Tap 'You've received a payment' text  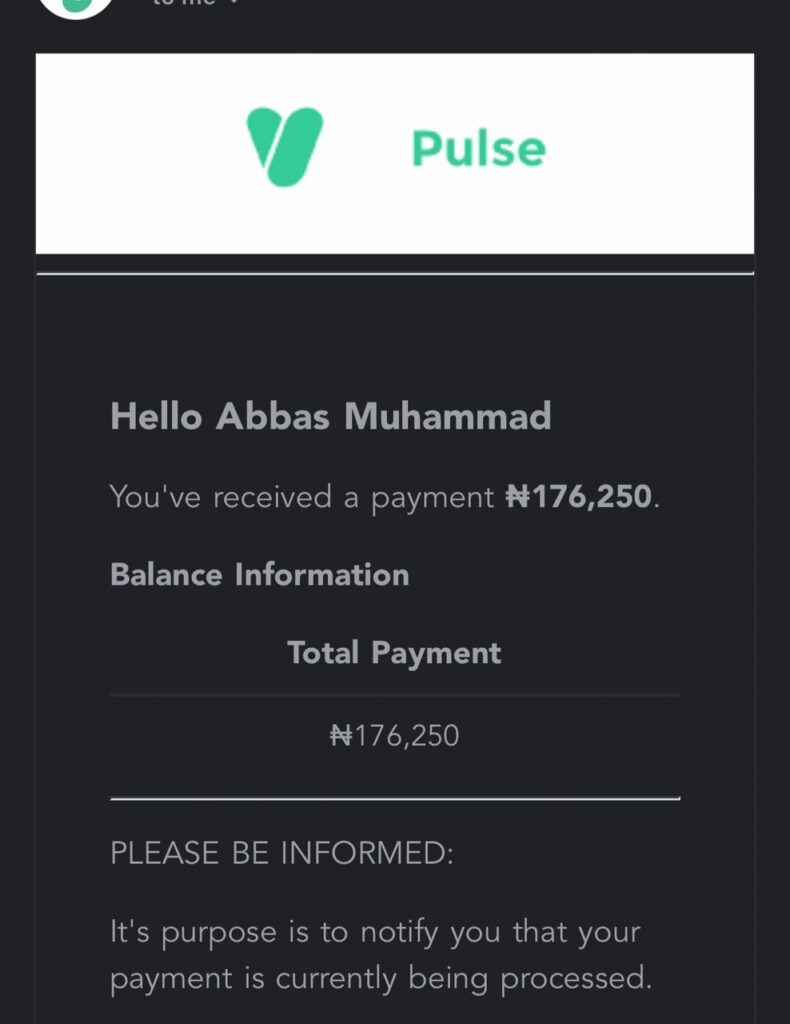302,498
